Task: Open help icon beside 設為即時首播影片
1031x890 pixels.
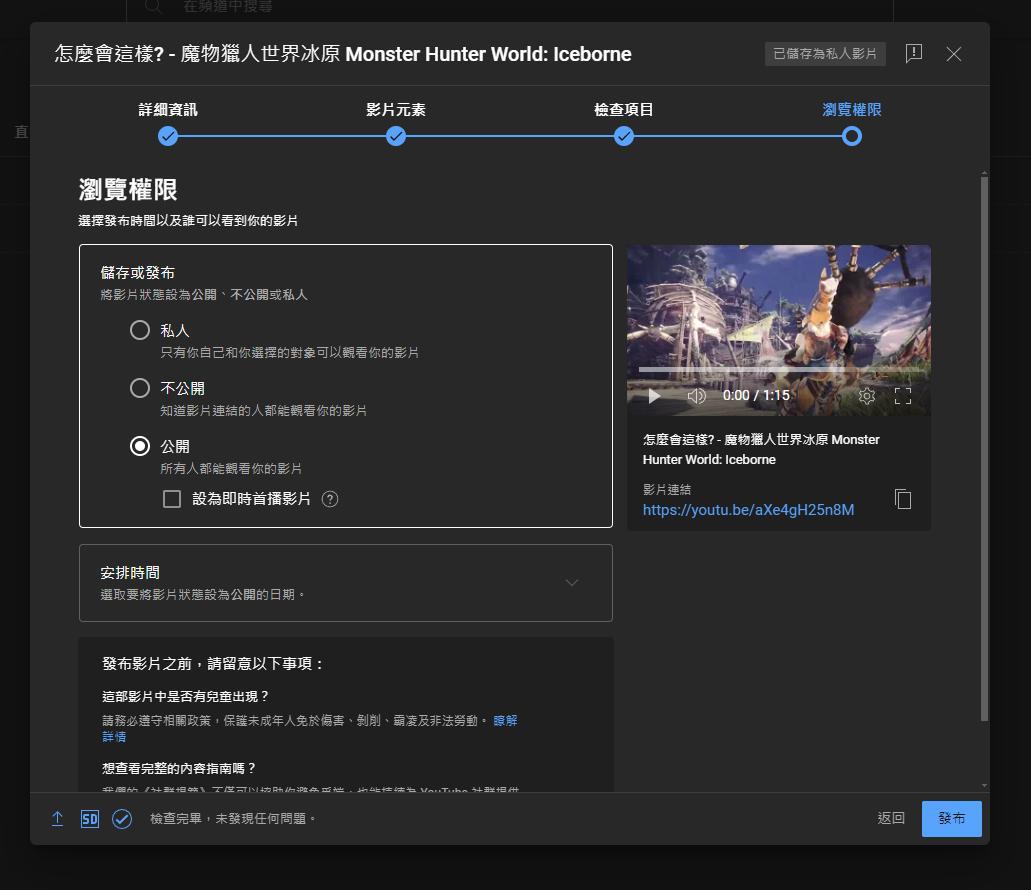Action: [330, 499]
